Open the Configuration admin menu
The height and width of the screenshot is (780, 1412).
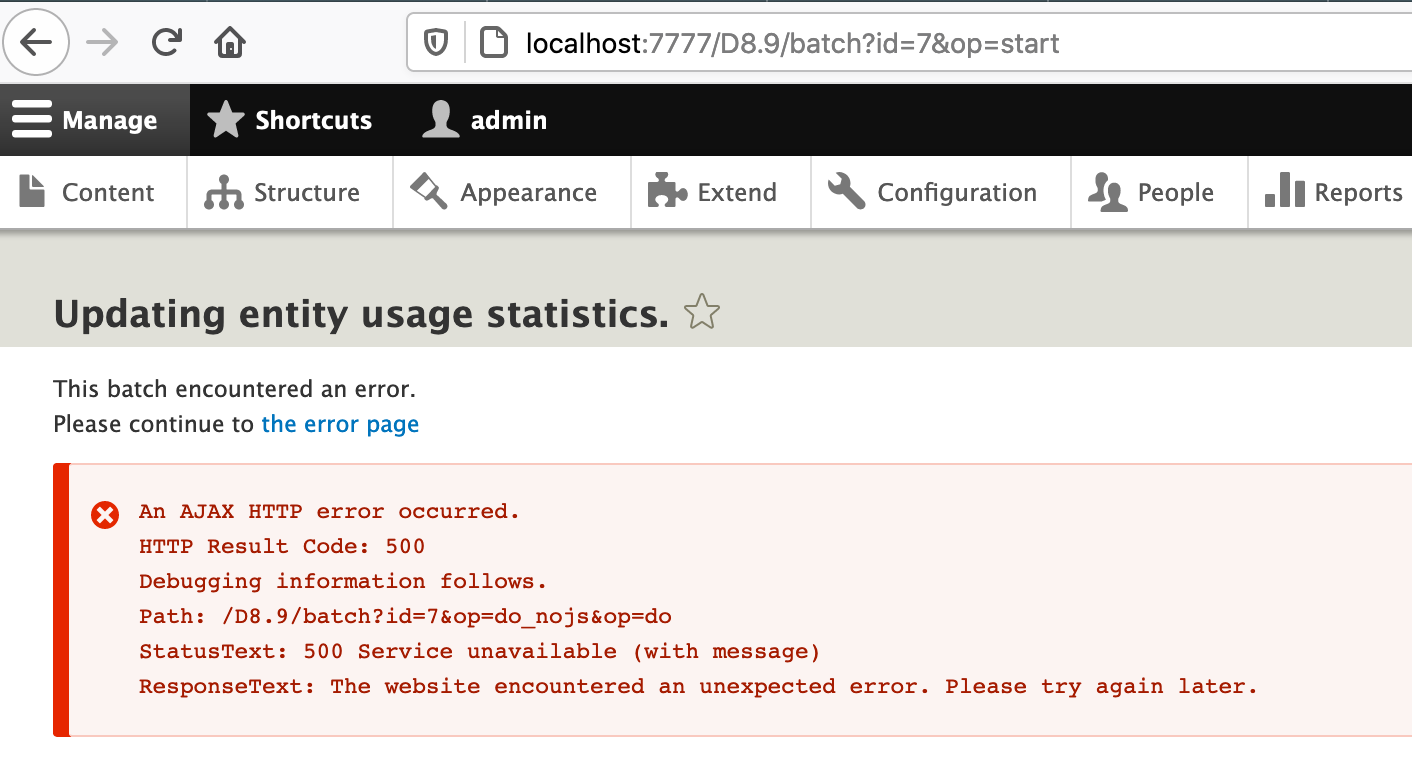pyautogui.click(x=933, y=192)
